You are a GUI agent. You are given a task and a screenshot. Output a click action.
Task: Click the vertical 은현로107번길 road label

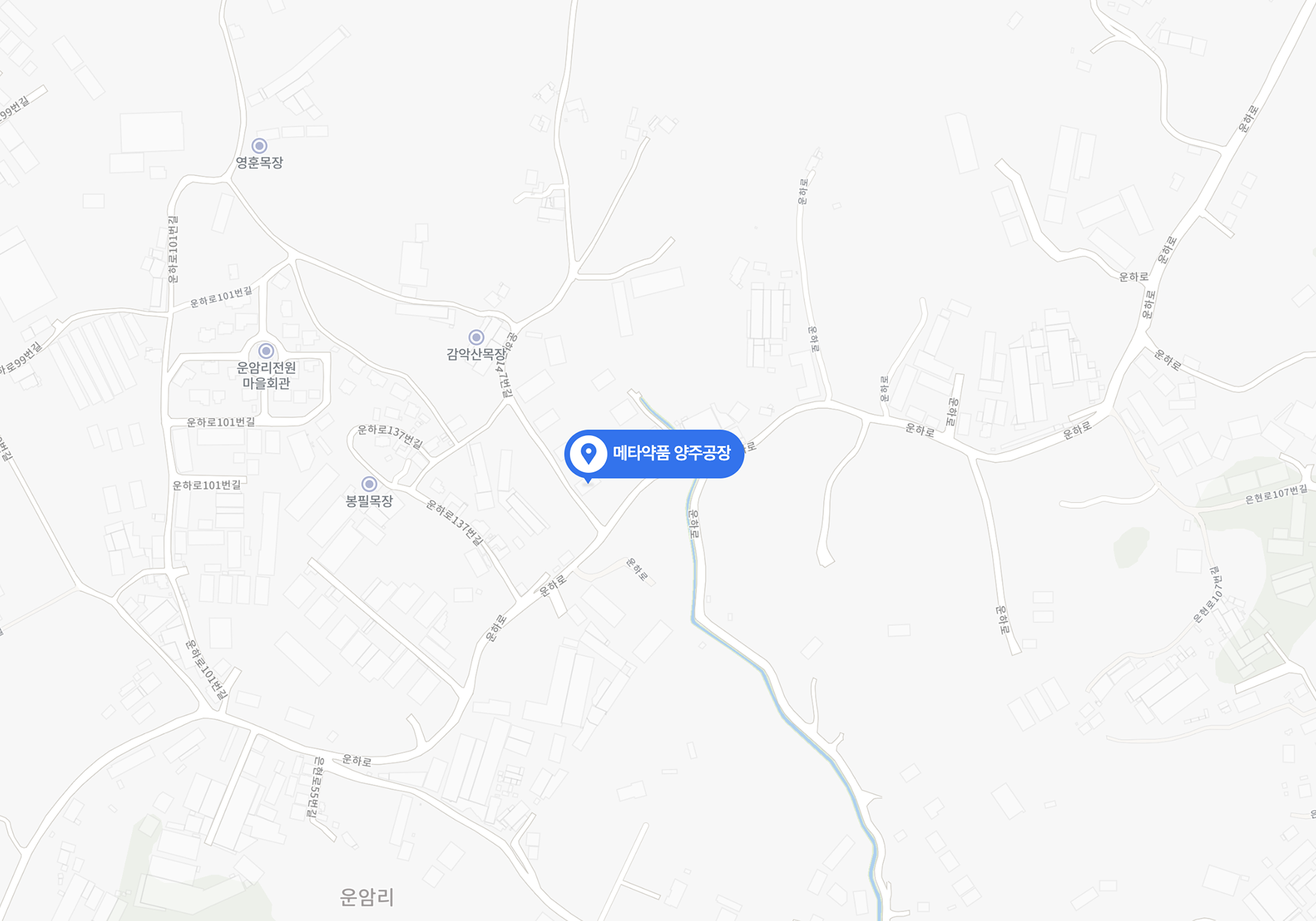tap(1208, 595)
